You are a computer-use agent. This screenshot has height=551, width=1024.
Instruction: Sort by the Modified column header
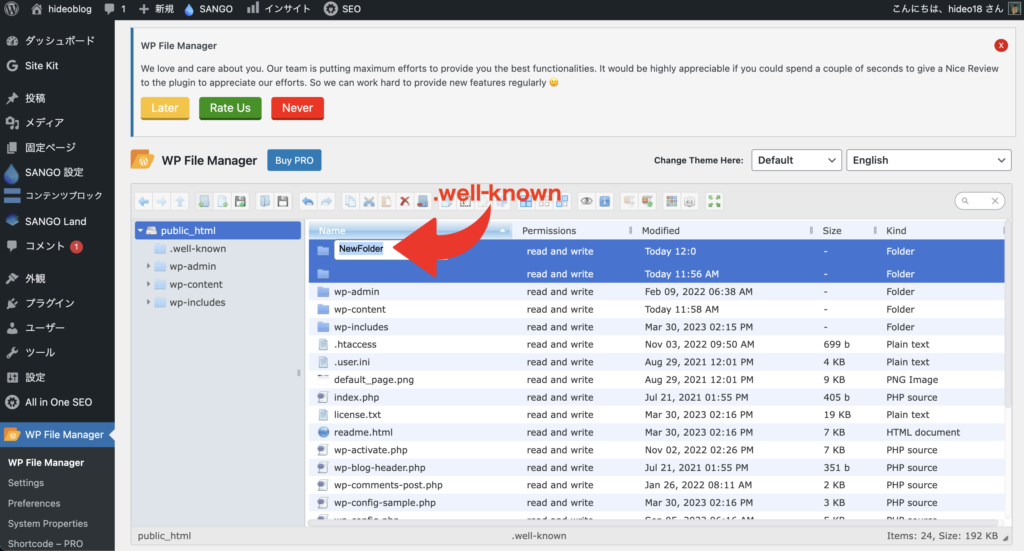pyautogui.click(x=722, y=230)
